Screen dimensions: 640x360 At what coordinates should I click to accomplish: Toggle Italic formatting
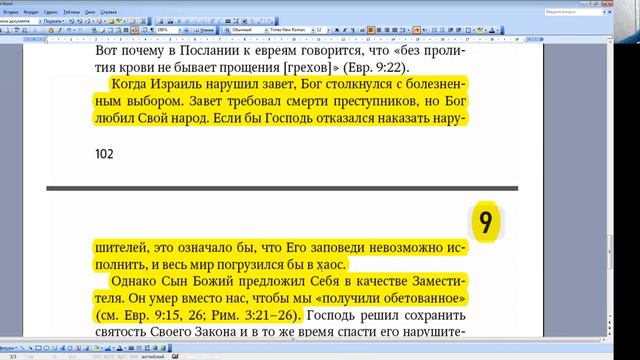coord(345,30)
